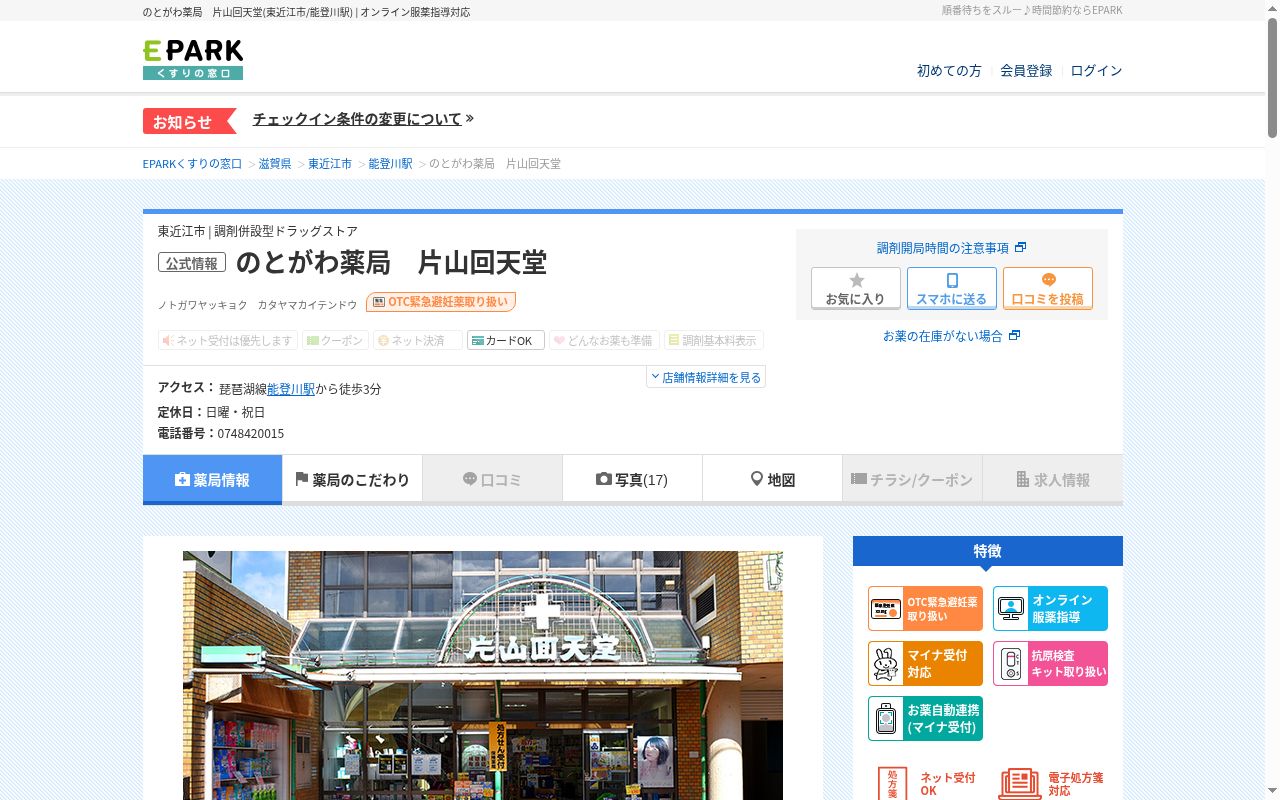1280x800 pixels.
Task: Click the 電子処方箋対応 icon
Action: 1020,782
